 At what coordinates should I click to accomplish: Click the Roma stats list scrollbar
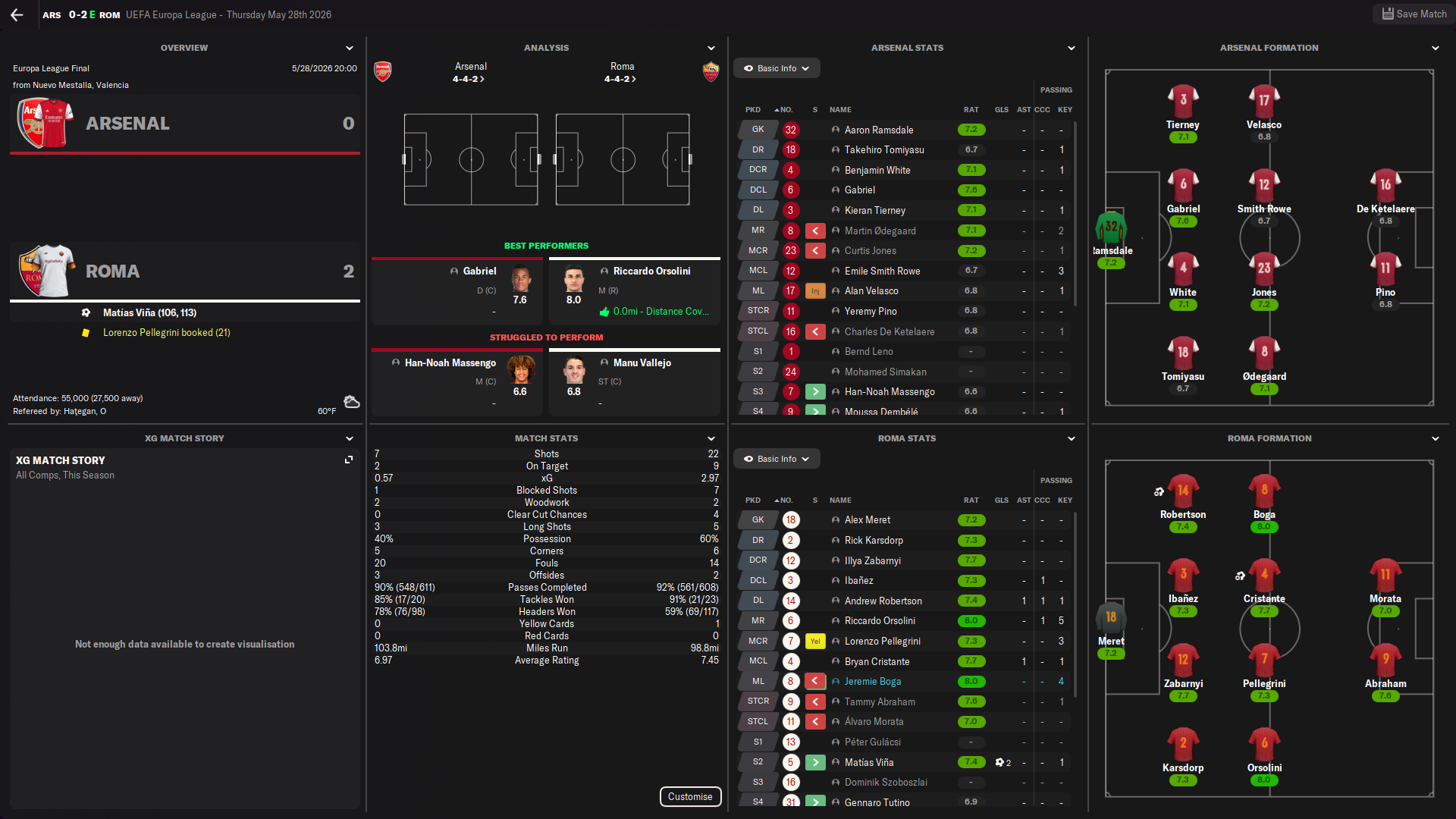(x=1075, y=604)
